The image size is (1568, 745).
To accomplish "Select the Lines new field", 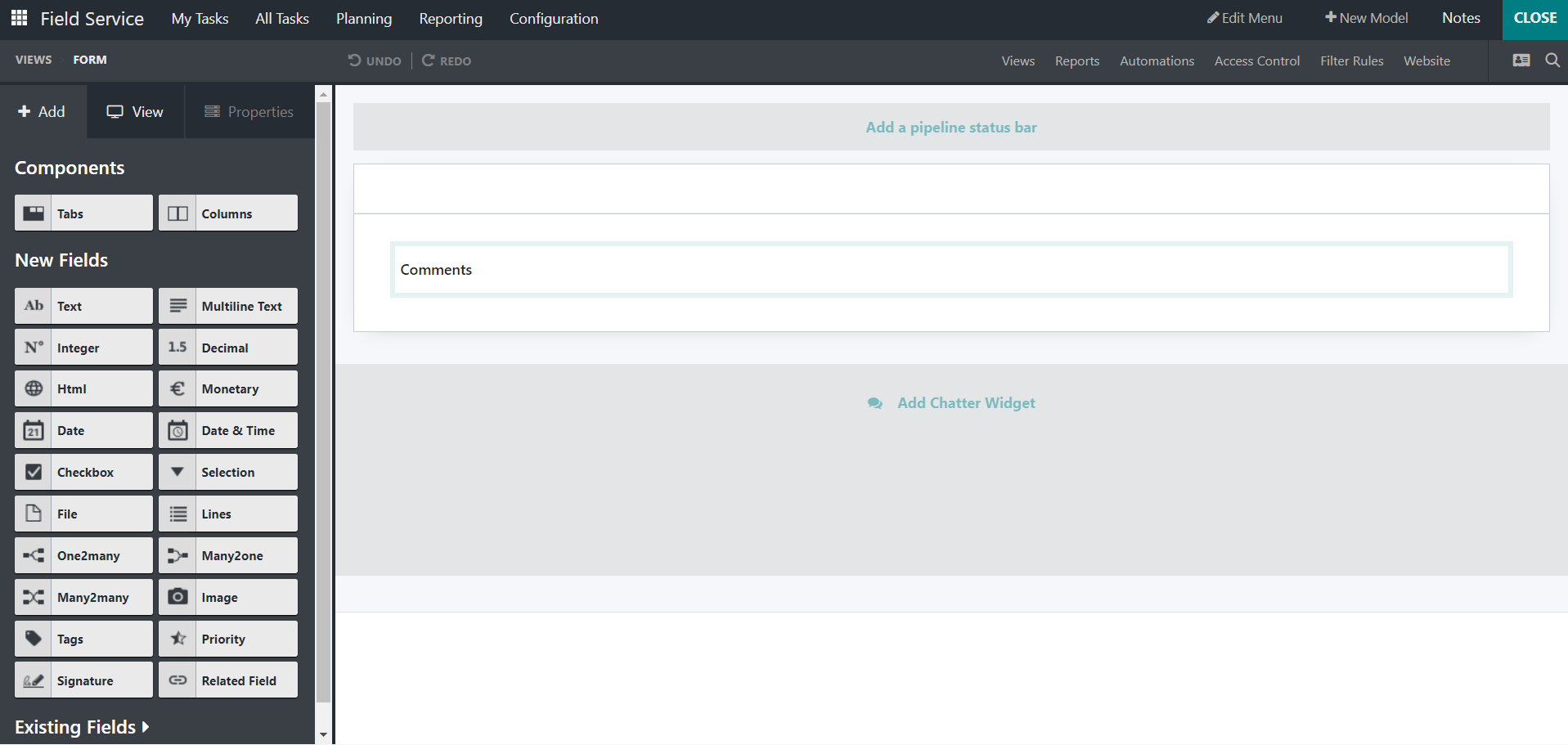I will pyautogui.click(x=228, y=514).
